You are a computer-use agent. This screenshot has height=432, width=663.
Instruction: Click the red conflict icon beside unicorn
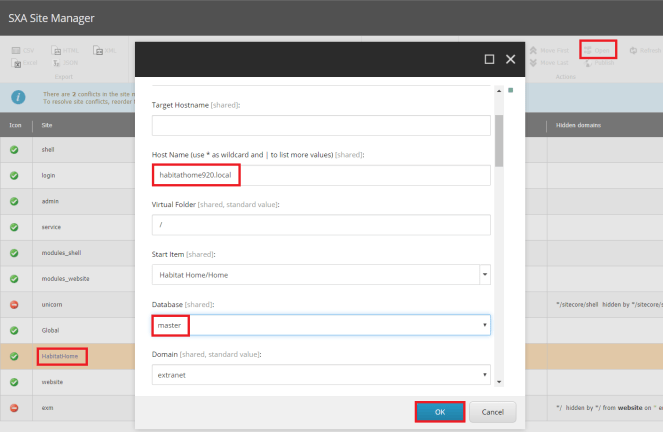pyautogui.click(x=15, y=304)
